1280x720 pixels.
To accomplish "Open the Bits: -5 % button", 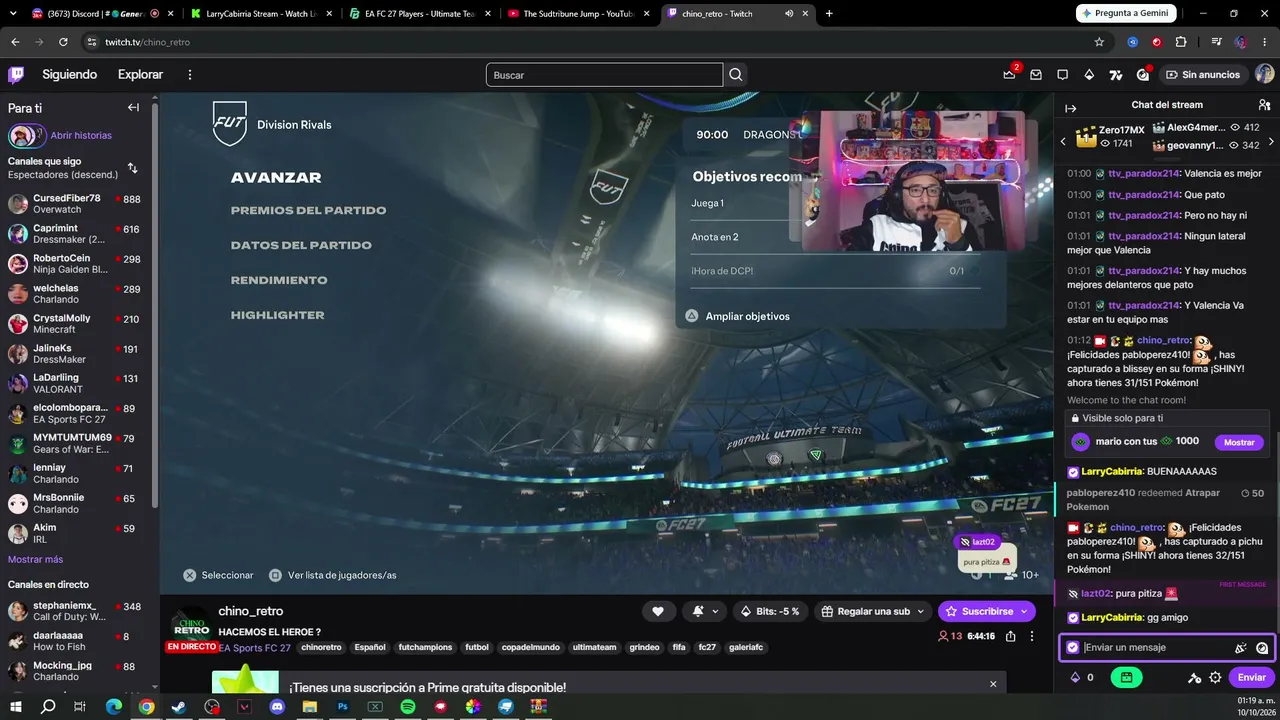I will click(x=770, y=611).
